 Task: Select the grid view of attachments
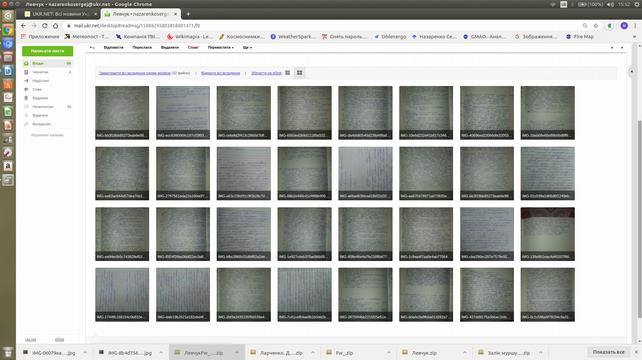tap(299, 72)
